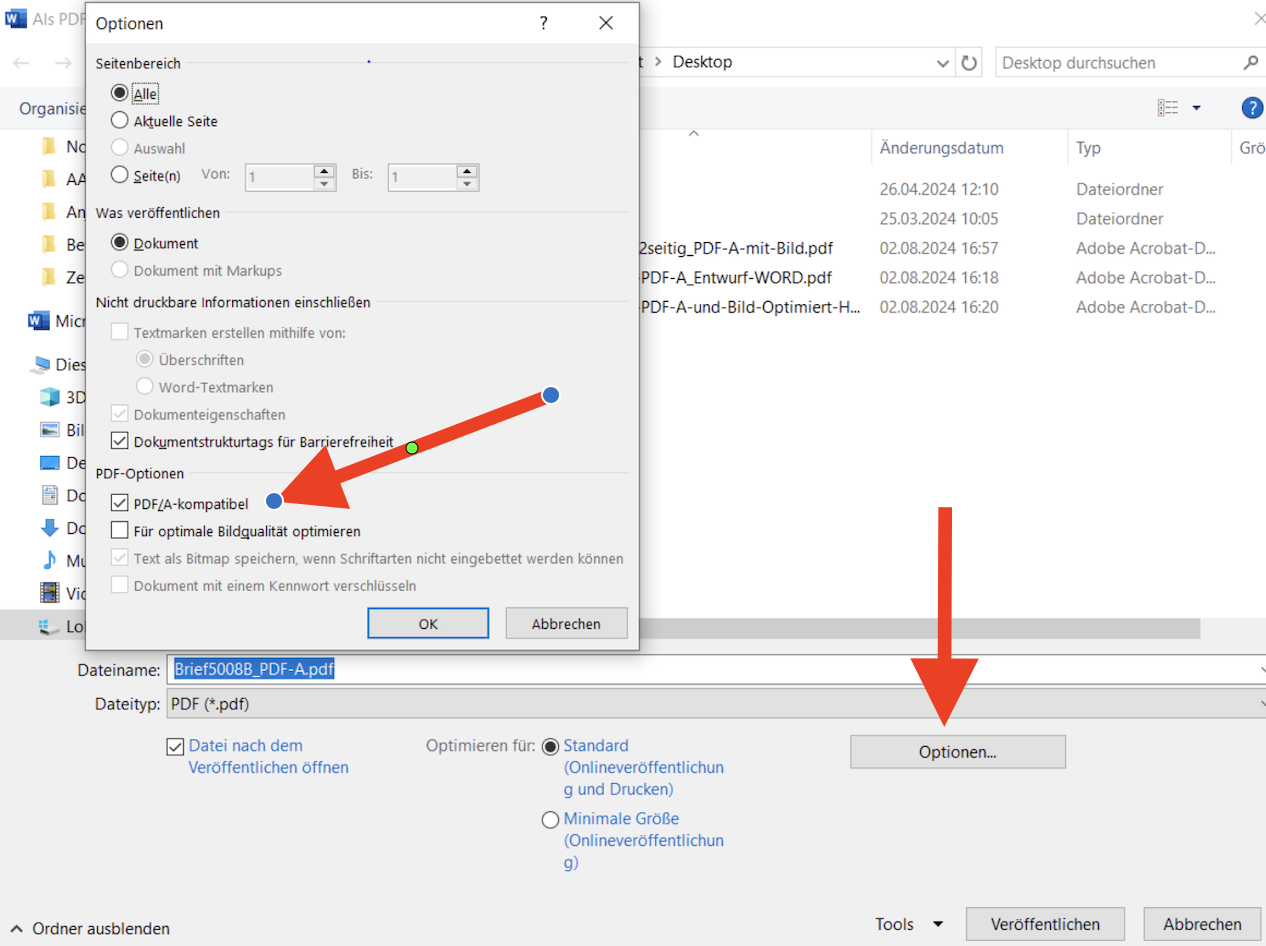Open the address bar path dropdown arrow
This screenshot has height=946, width=1266.
tap(943, 63)
